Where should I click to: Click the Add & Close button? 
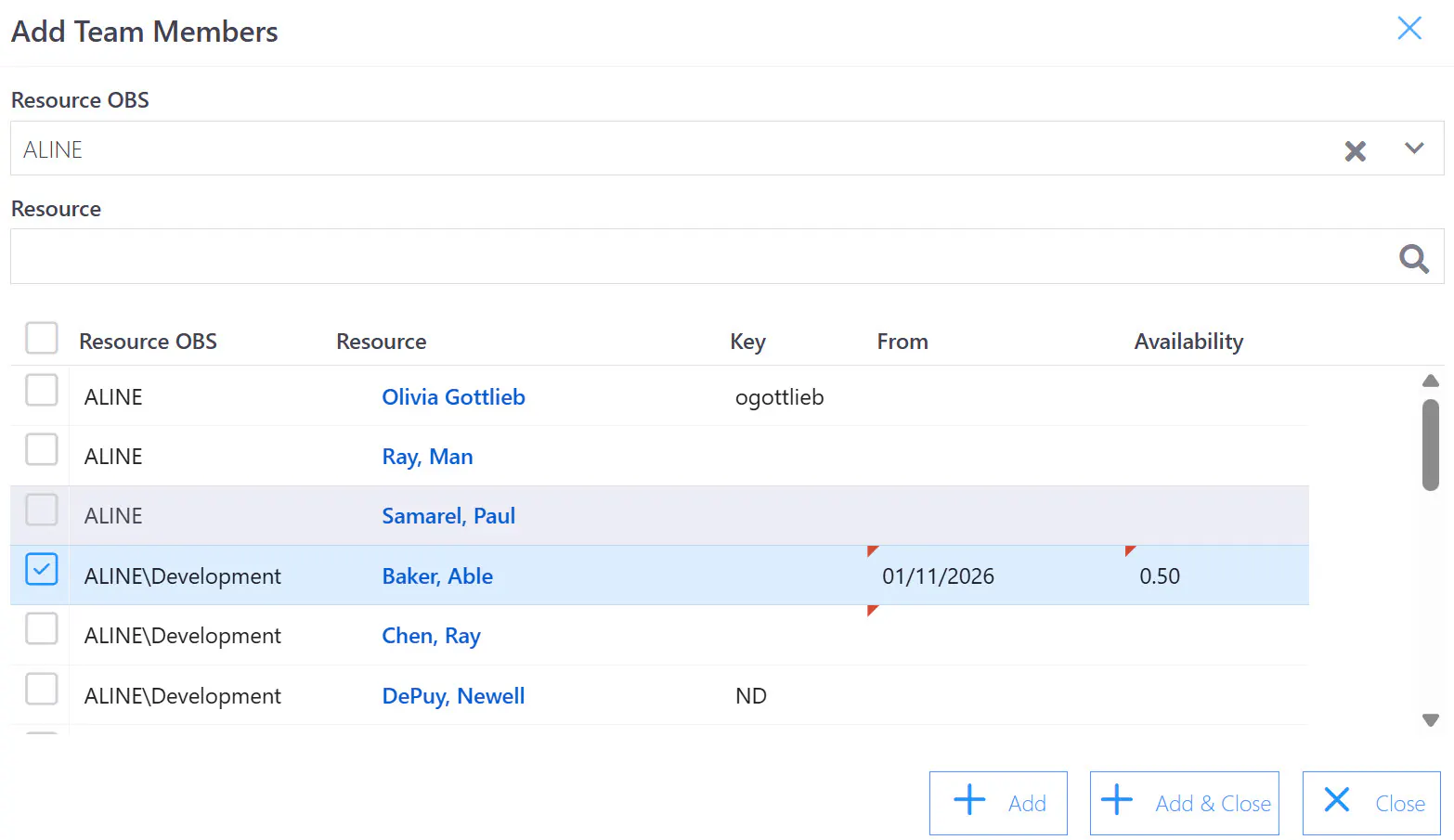coord(1185,803)
